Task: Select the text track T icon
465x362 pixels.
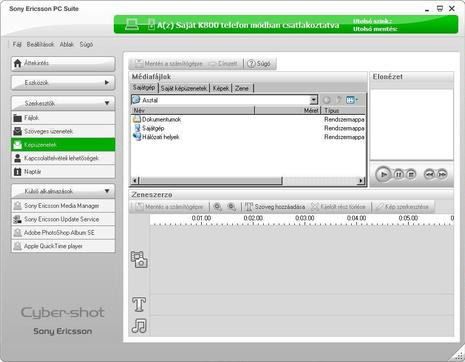Action: click(x=139, y=305)
